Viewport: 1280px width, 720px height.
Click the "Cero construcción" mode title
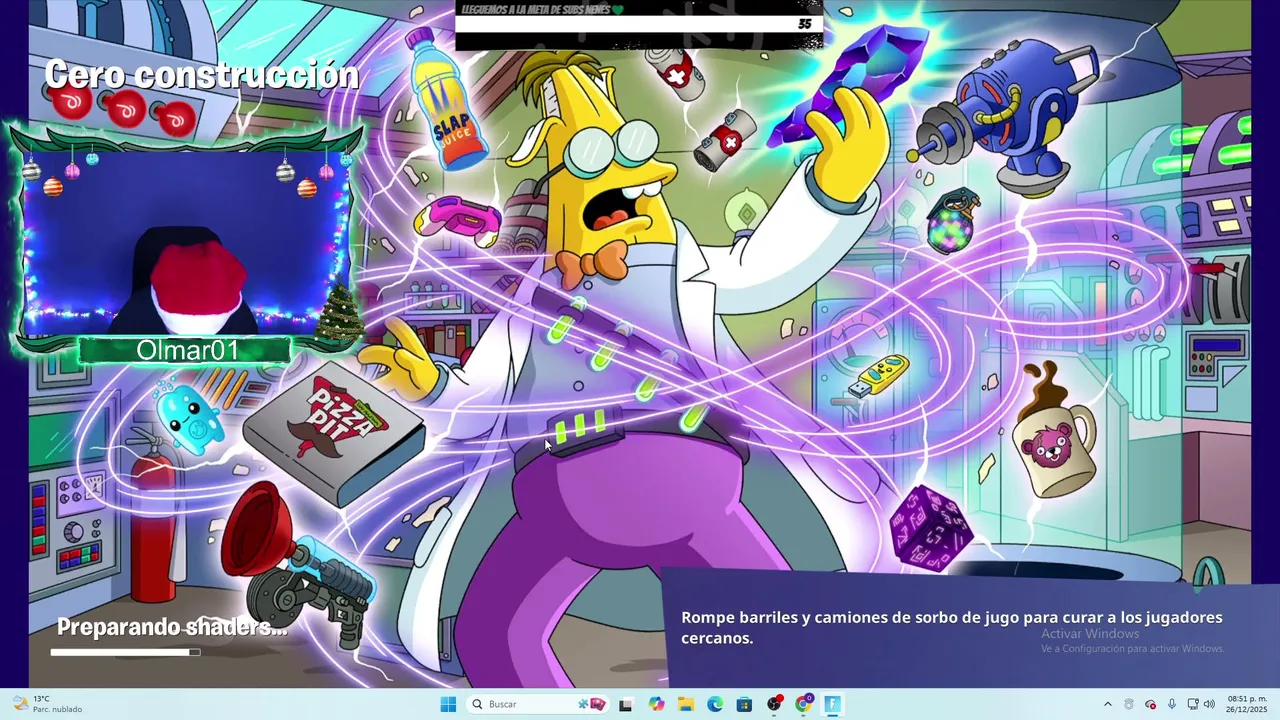202,75
